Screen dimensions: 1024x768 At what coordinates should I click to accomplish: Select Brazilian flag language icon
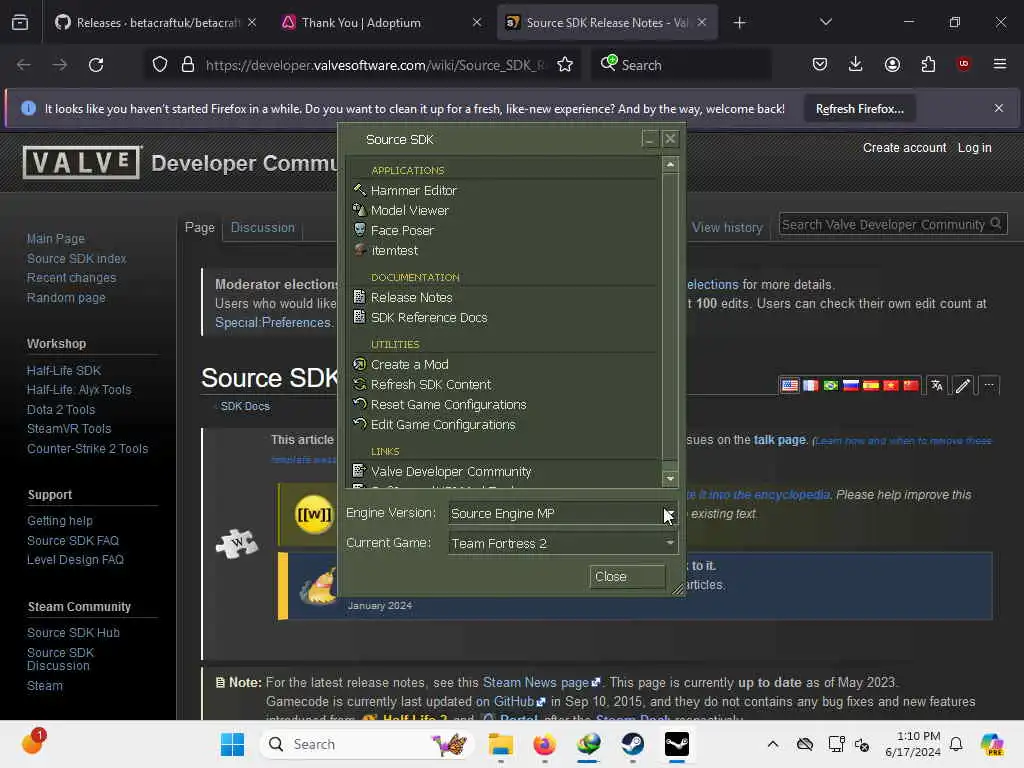coord(830,385)
